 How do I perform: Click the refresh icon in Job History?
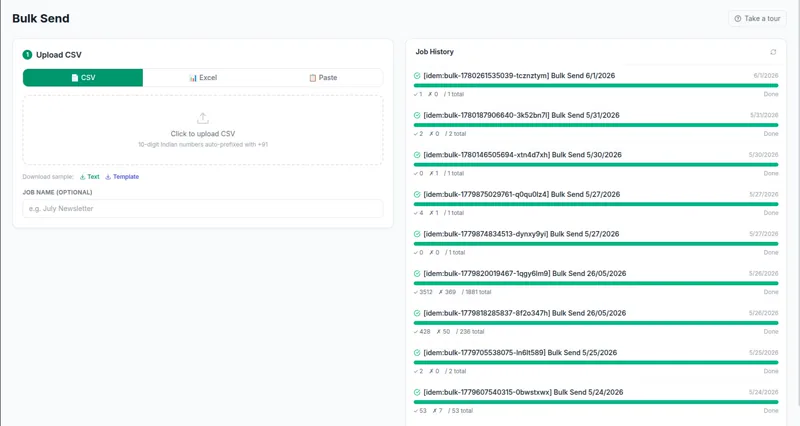(773, 52)
